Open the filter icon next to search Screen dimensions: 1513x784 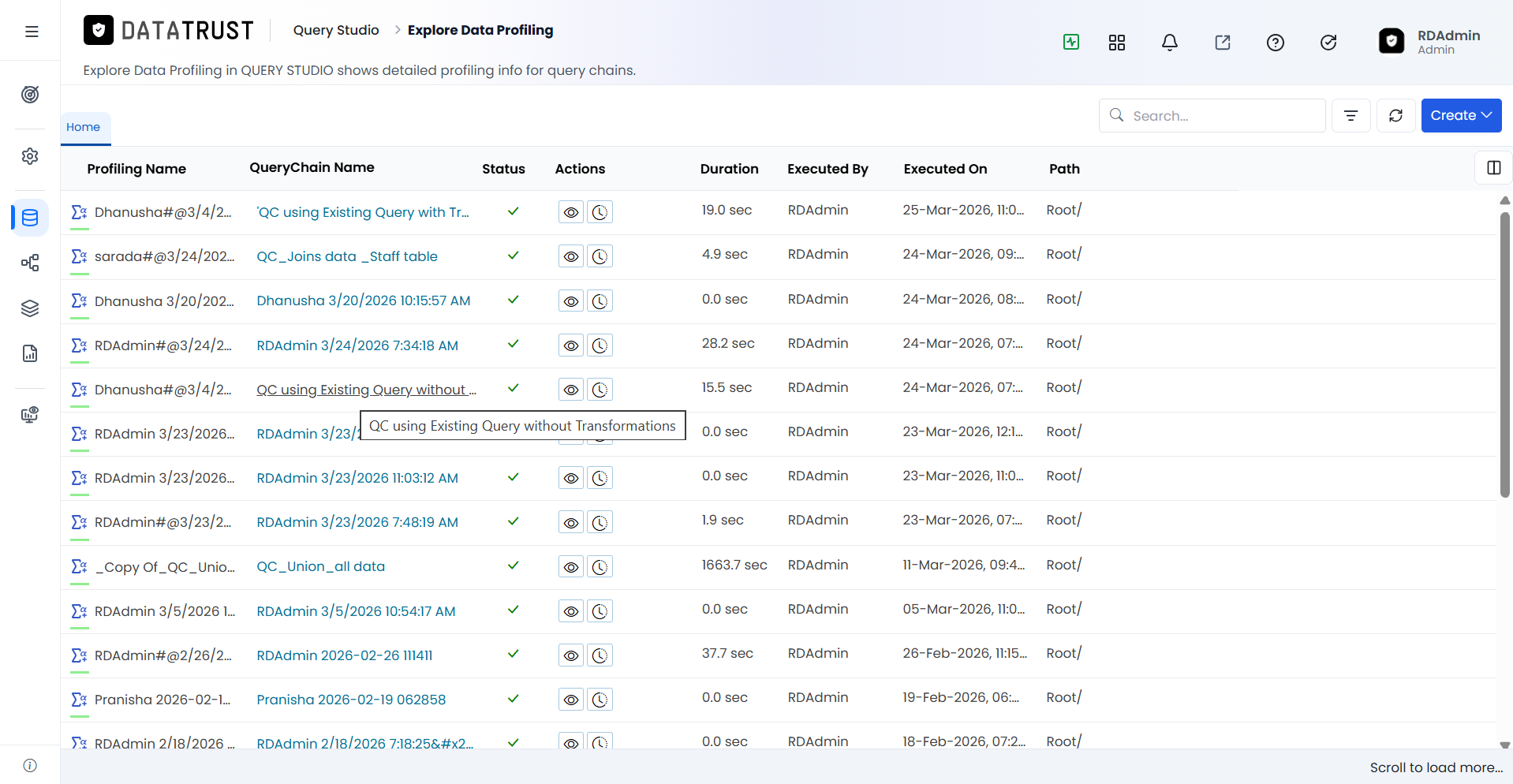coord(1351,115)
